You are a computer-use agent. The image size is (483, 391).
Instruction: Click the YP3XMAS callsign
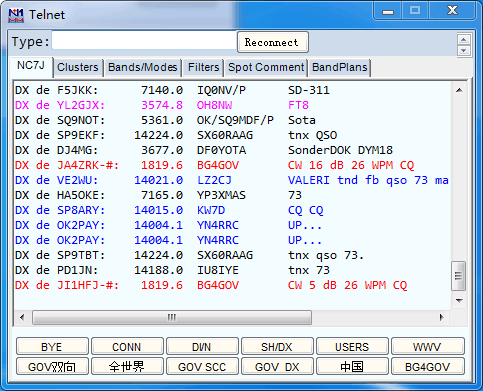(221, 195)
